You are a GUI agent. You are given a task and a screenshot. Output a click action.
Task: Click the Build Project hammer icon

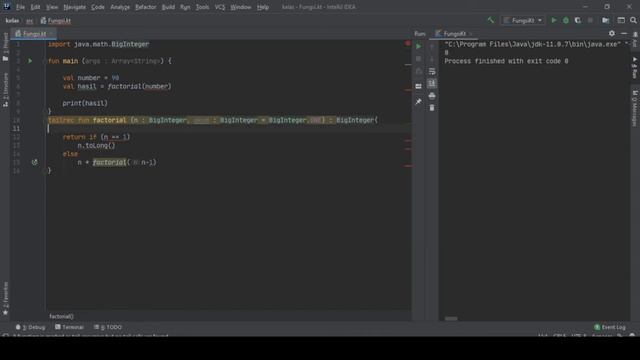(490, 20)
